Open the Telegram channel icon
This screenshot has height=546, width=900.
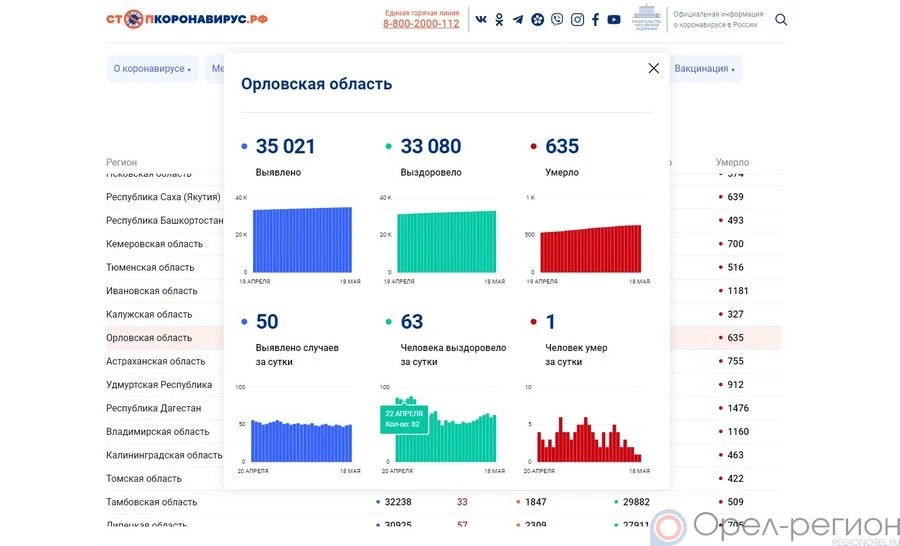point(517,20)
